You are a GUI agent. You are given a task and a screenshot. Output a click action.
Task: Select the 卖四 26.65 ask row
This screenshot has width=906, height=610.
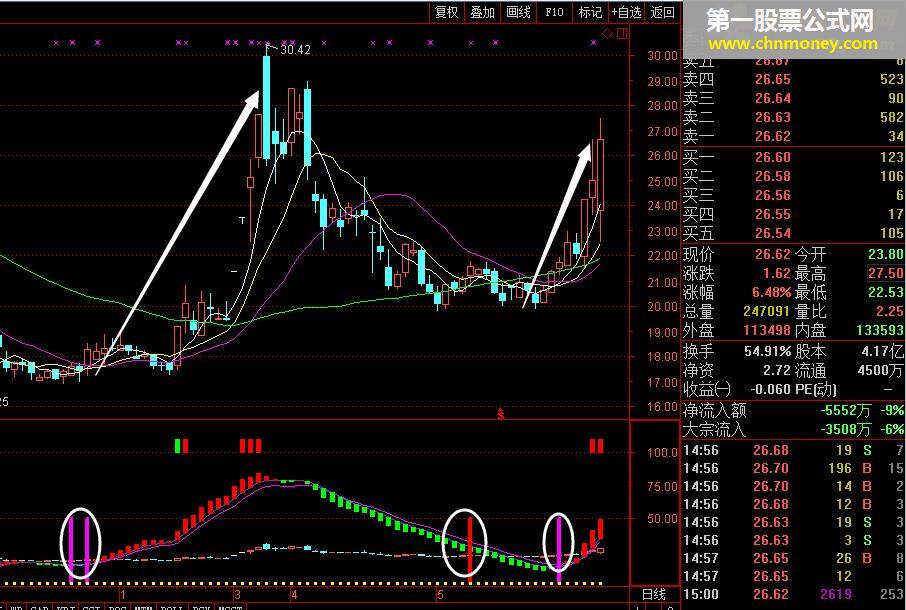(793, 79)
